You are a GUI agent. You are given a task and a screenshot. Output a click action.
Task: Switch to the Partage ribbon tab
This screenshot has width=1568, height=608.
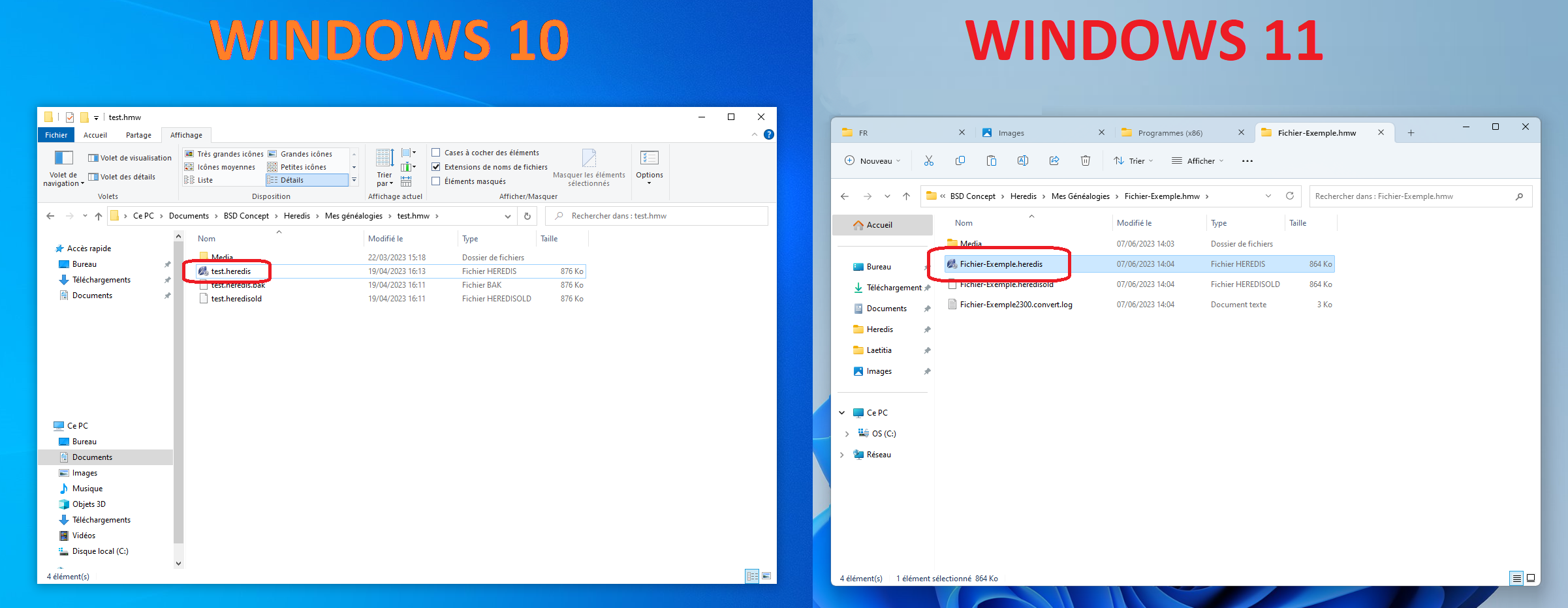(x=138, y=135)
